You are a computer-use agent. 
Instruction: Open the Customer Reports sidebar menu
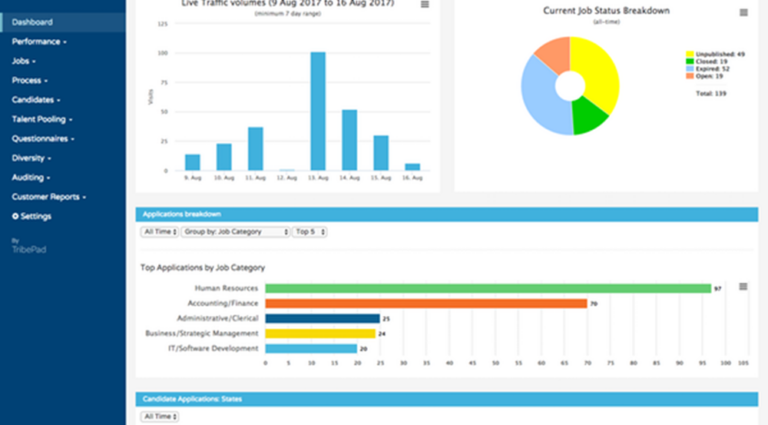pos(49,197)
